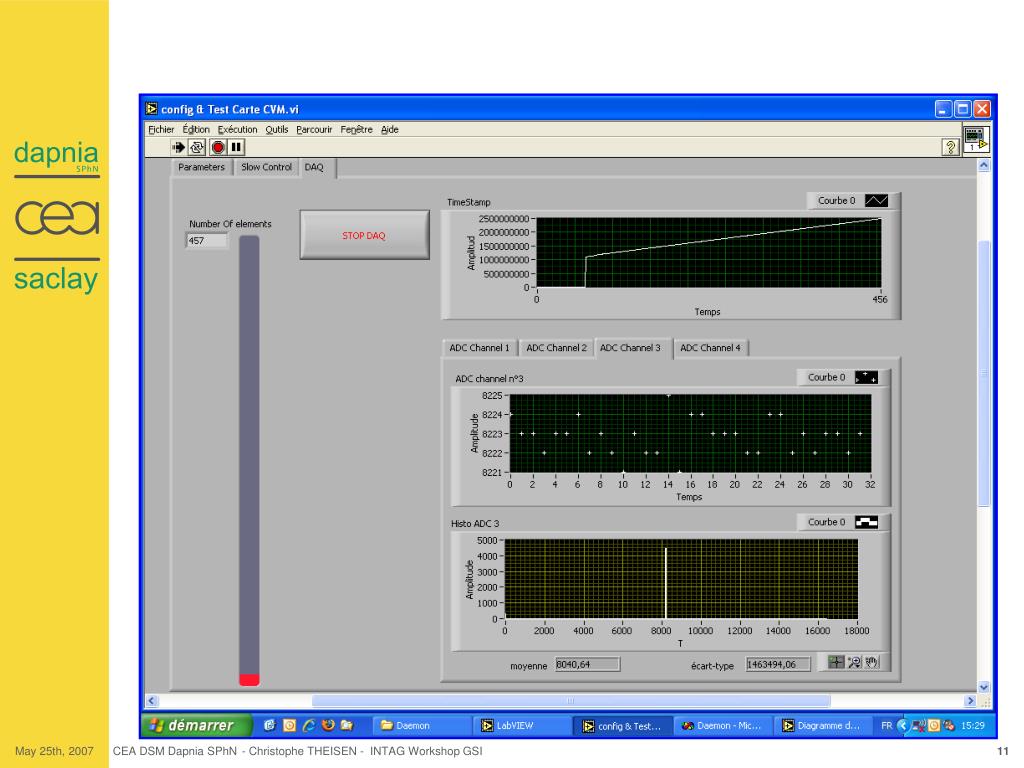
Task: Select ADC Channel 3 tab
Action: pos(633,348)
